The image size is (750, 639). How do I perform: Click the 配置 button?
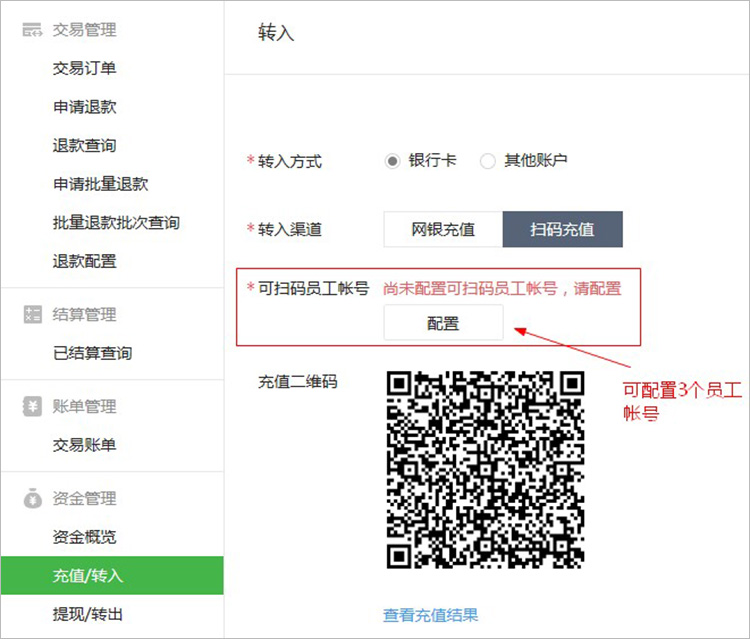coord(443,323)
